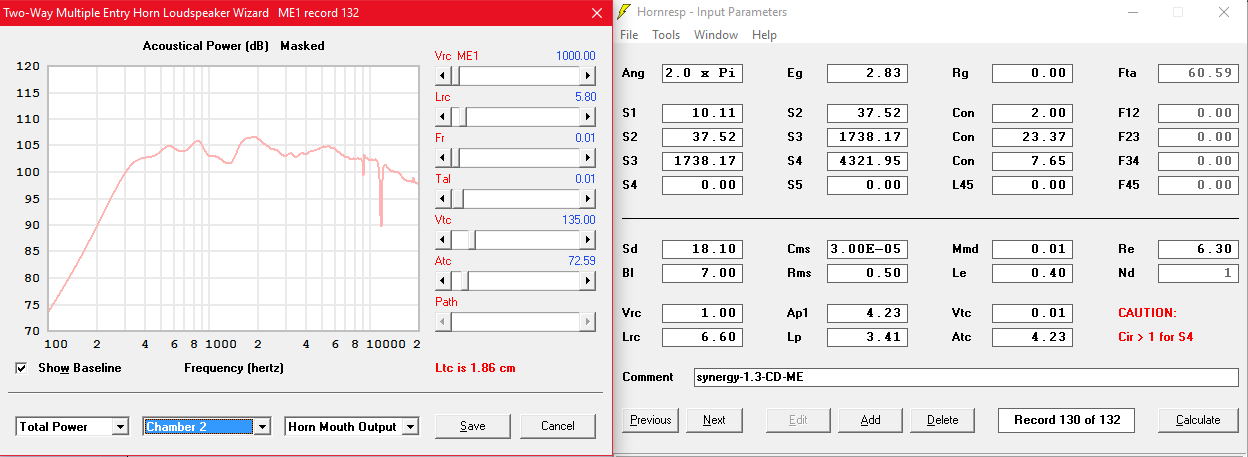Click the Hornresp window close button

[1223, 12]
